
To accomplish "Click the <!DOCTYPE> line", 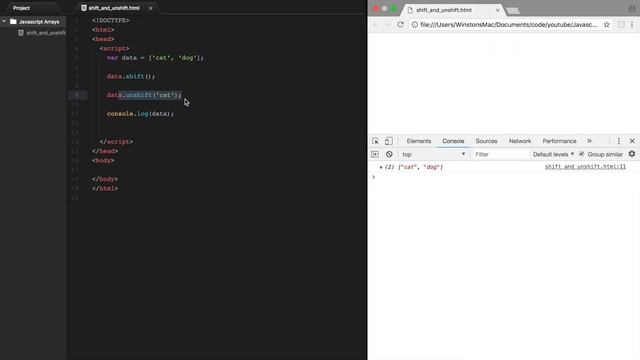I will [110, 20].
